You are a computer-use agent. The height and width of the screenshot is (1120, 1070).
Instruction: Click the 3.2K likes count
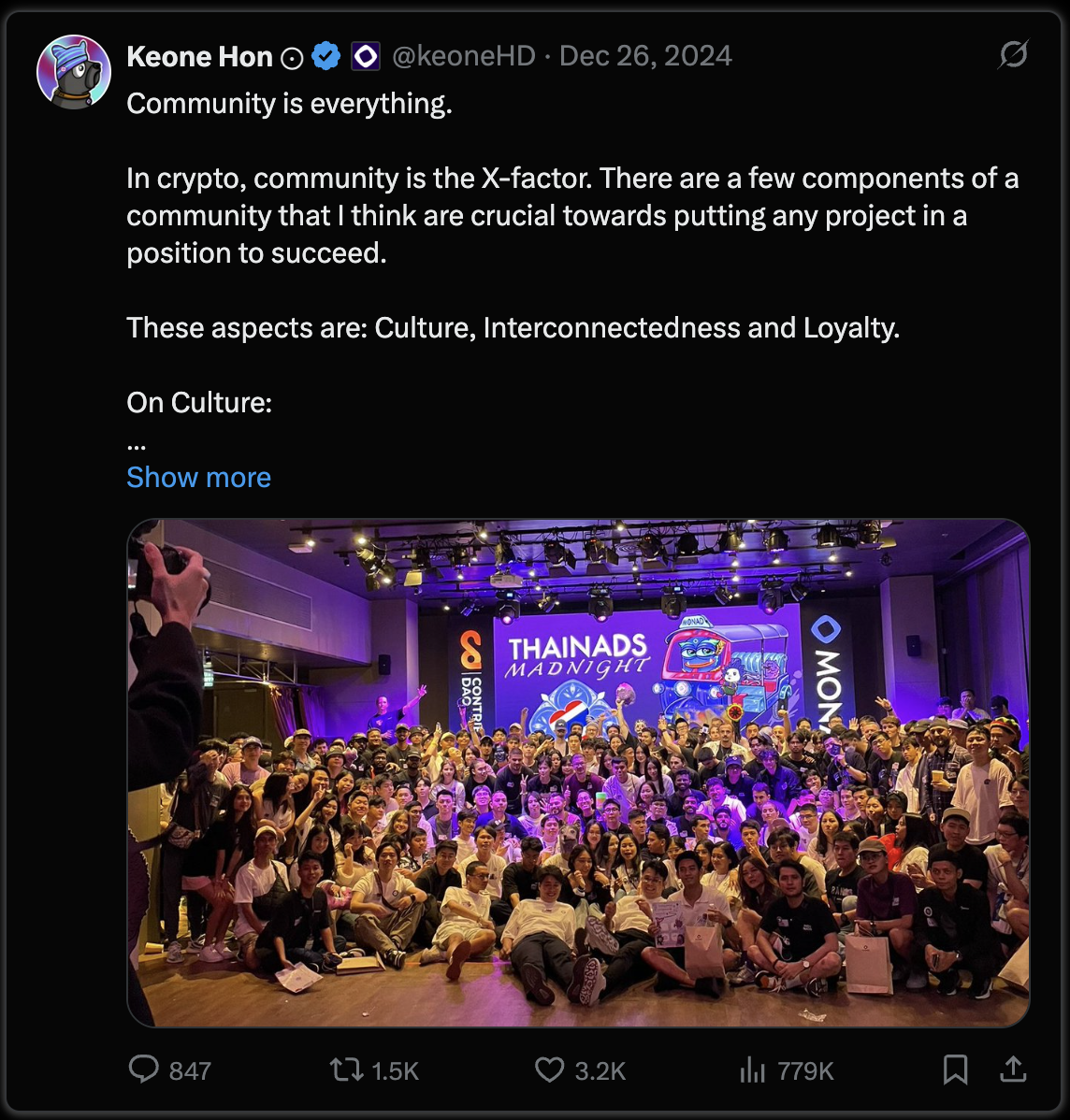600,1070
